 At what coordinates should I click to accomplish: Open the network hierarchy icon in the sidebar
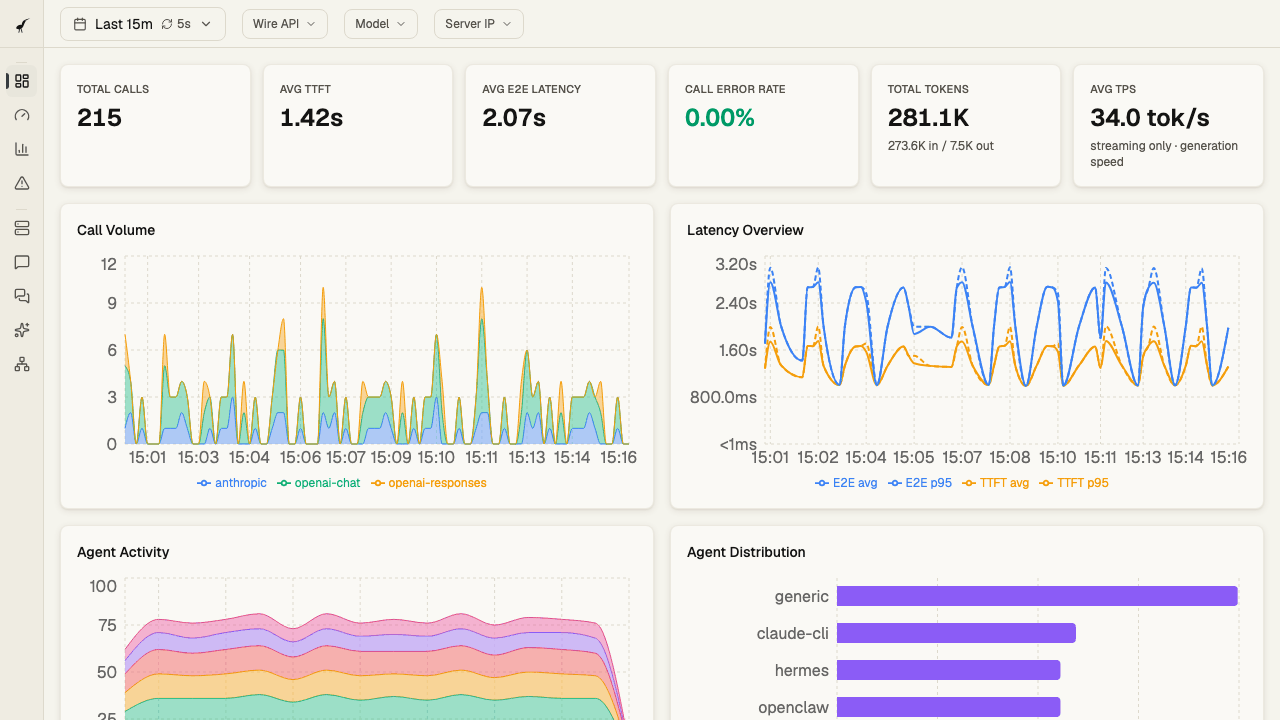coord(22,364)
